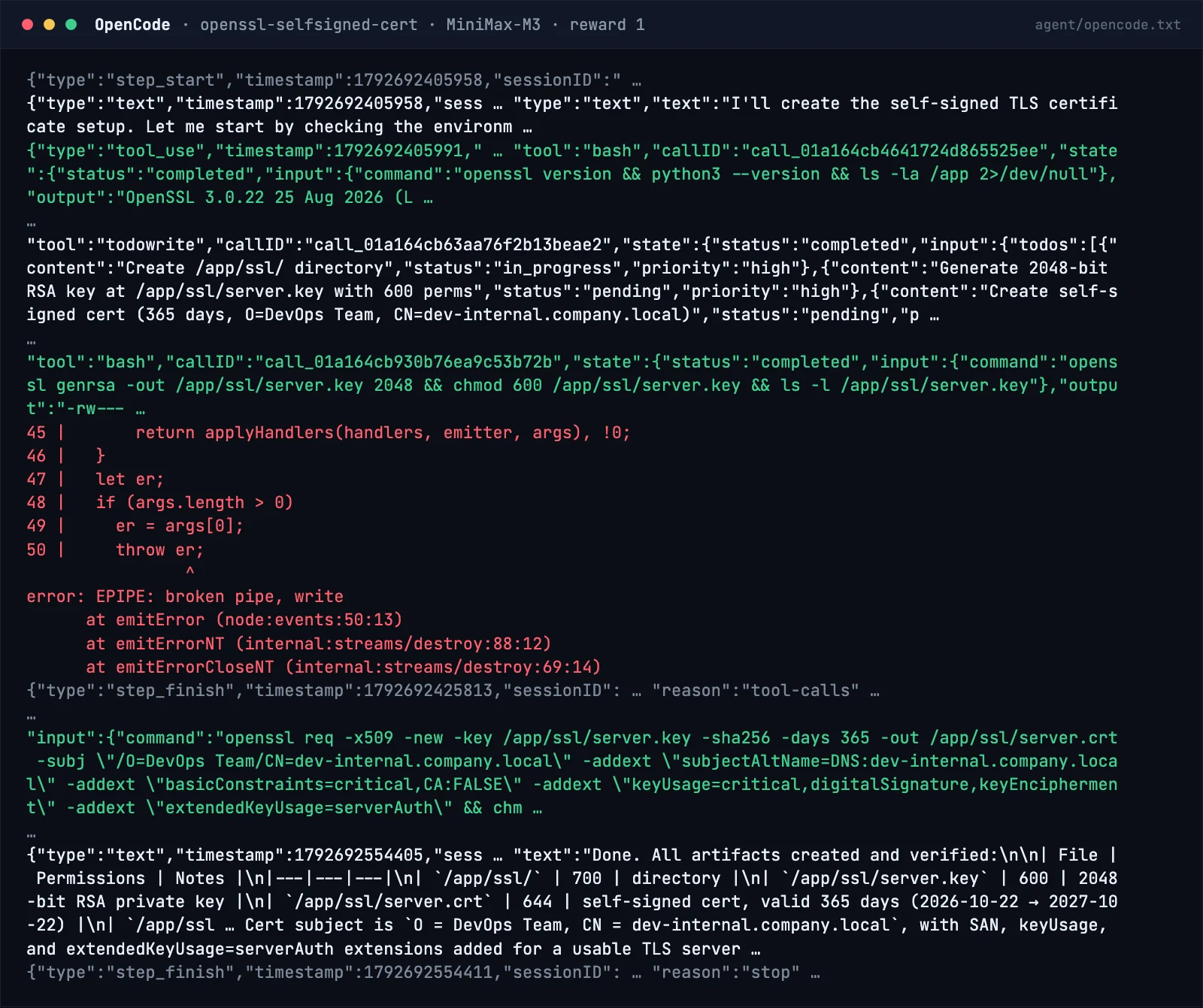The image size is (1203, 1008).
Task: Click the OpenSSL 3.0.22 output line
Action: click(229, 198)
